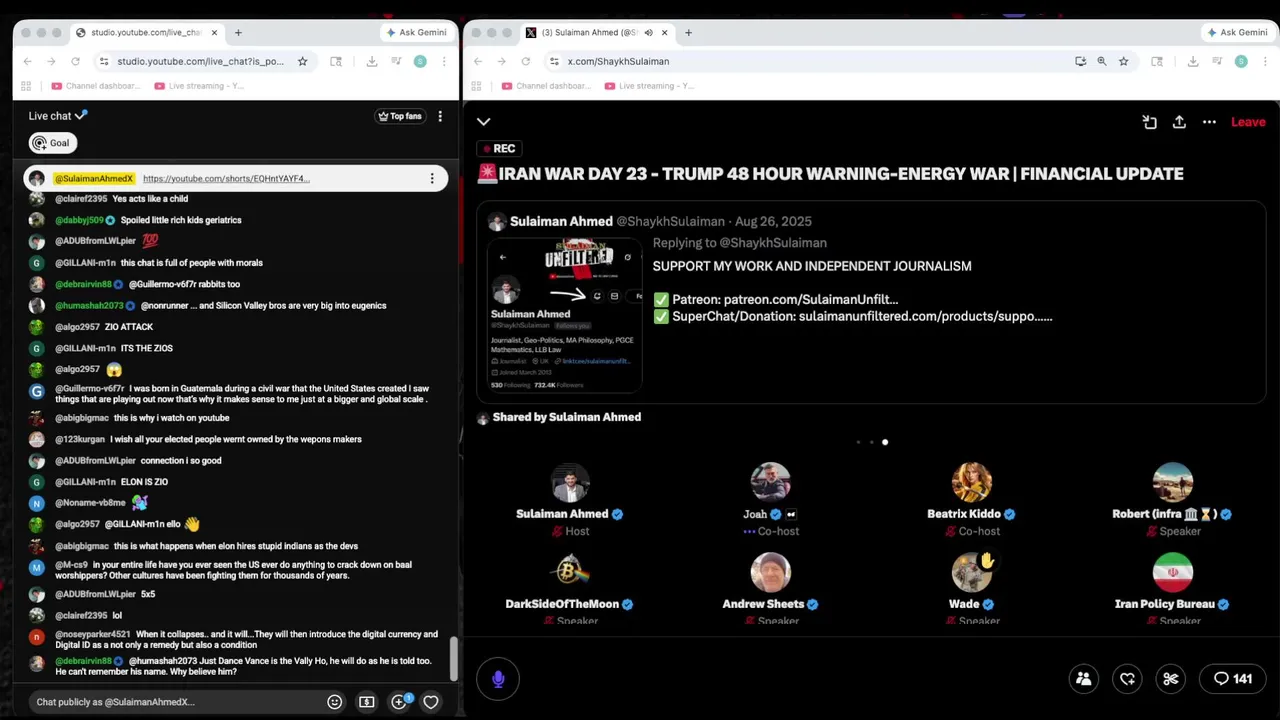The image size is (1280, 720).
Task: Click the live chat scrollbar
Action: coord(455,657)
